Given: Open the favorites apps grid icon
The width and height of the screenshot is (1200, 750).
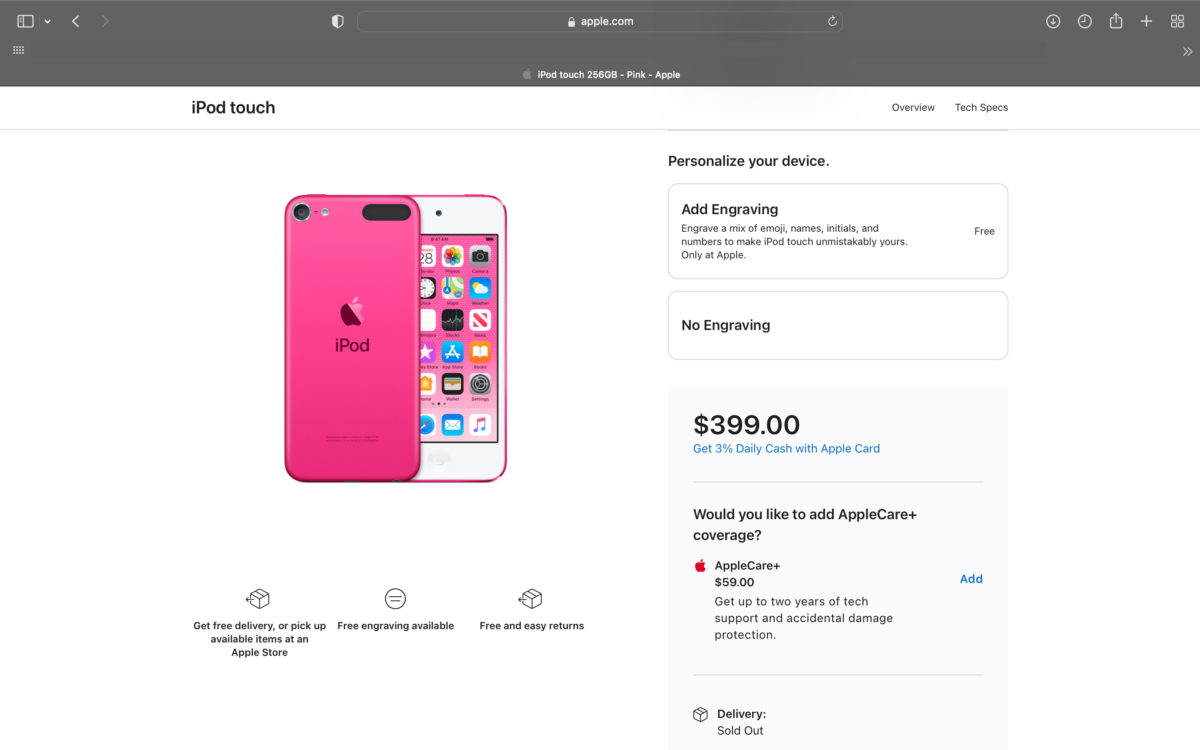Looking at the screenshot, I should pos(18,50).
